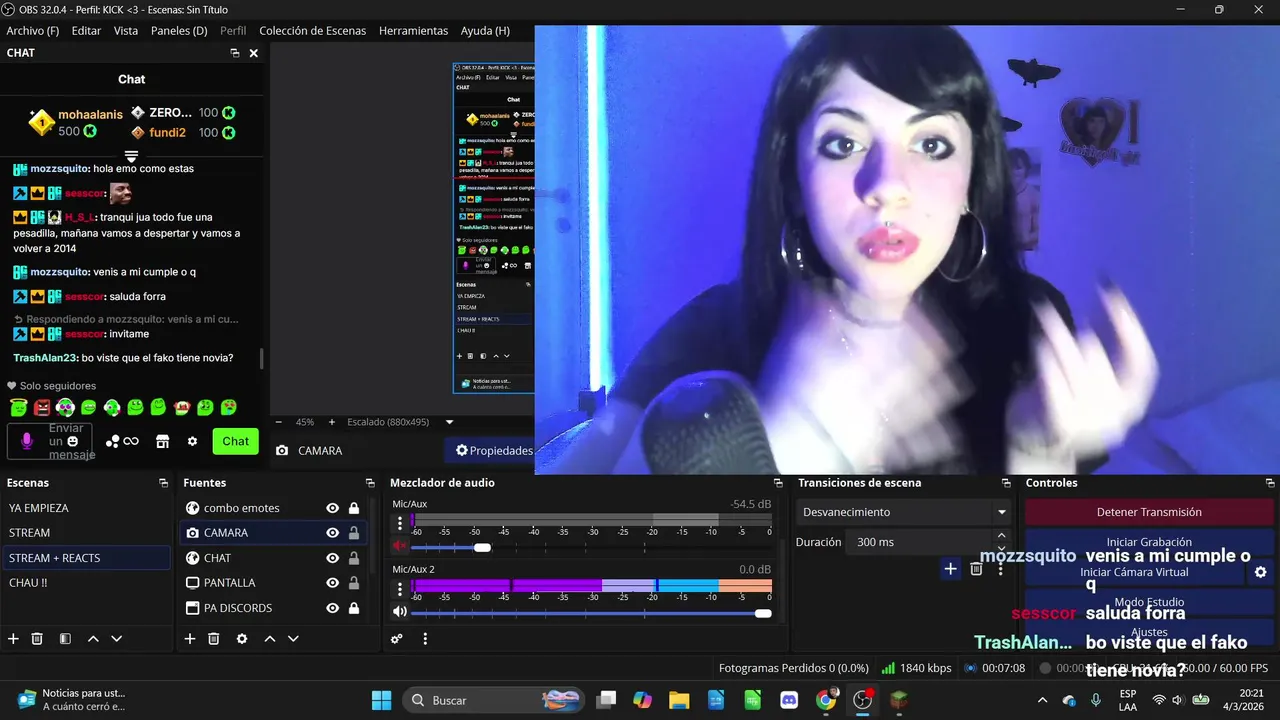Move source down in Fuentes list
This screenshot has width=1280, height=720.
[293, 639]
